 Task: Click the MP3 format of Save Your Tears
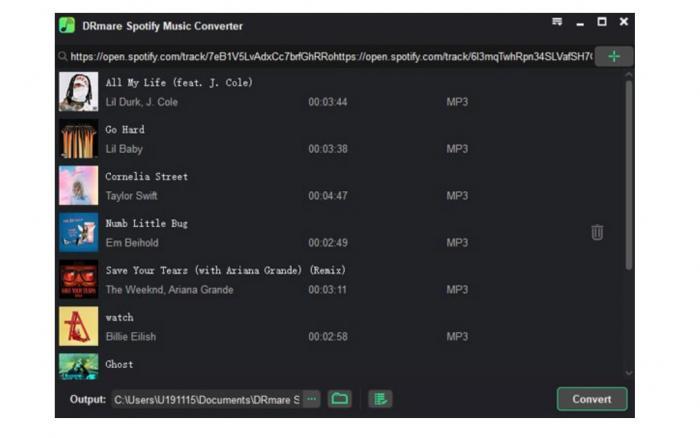point(457,289)
